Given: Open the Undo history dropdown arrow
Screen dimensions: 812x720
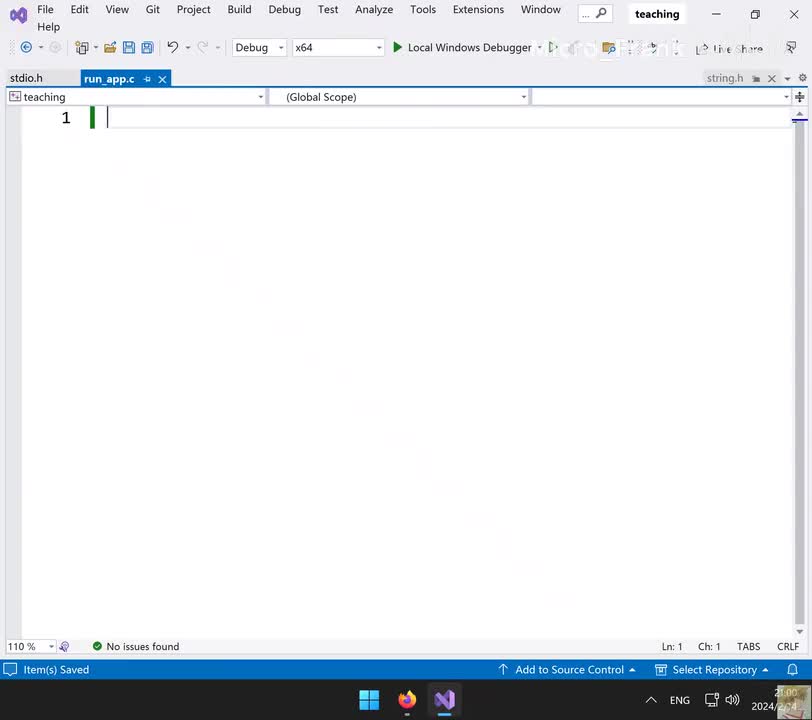Looking at the screenshot, I should 188,48.
